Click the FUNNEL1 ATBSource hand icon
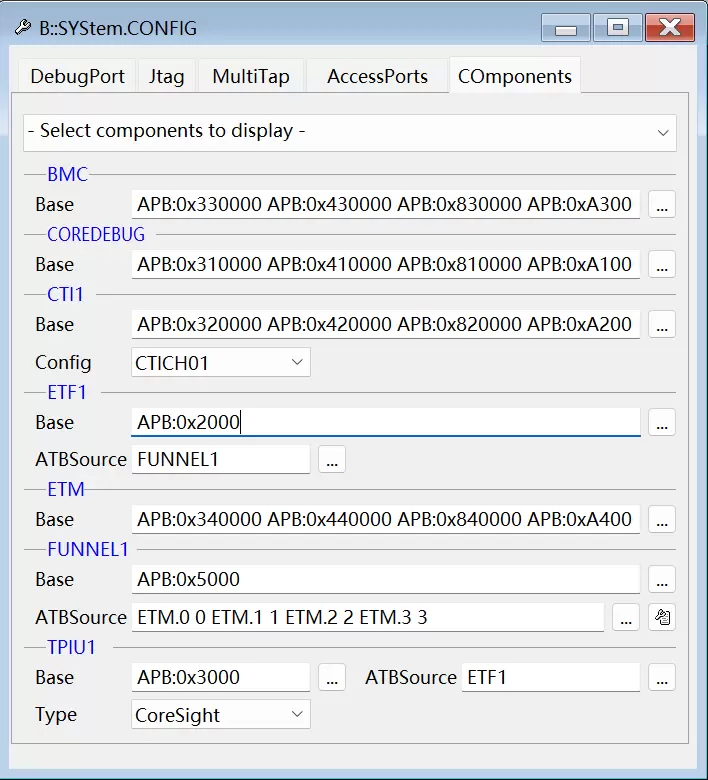The height and width of the screenshot is (780, 708). 662,618
